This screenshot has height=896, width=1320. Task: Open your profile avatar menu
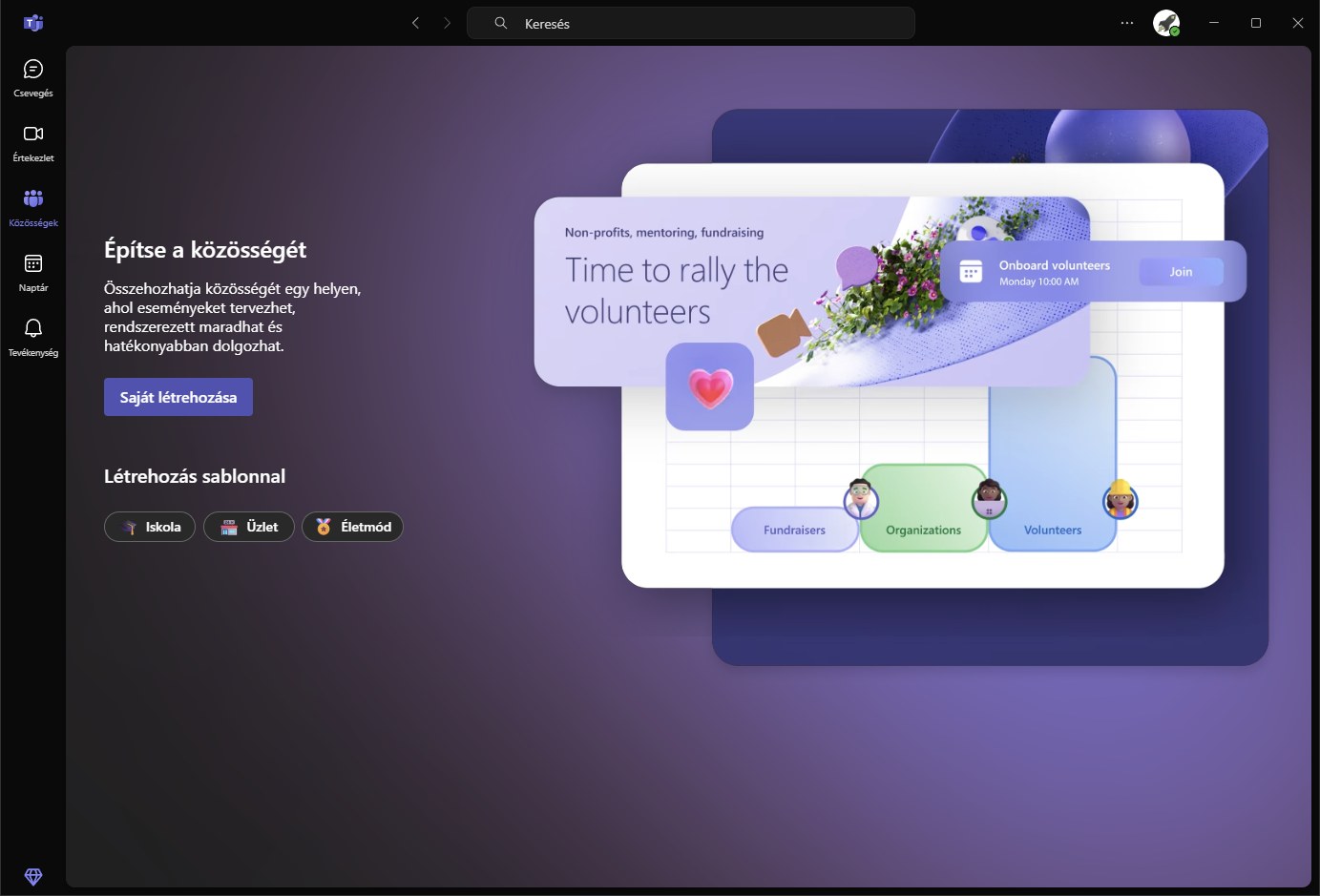(x=1165, y=23)
